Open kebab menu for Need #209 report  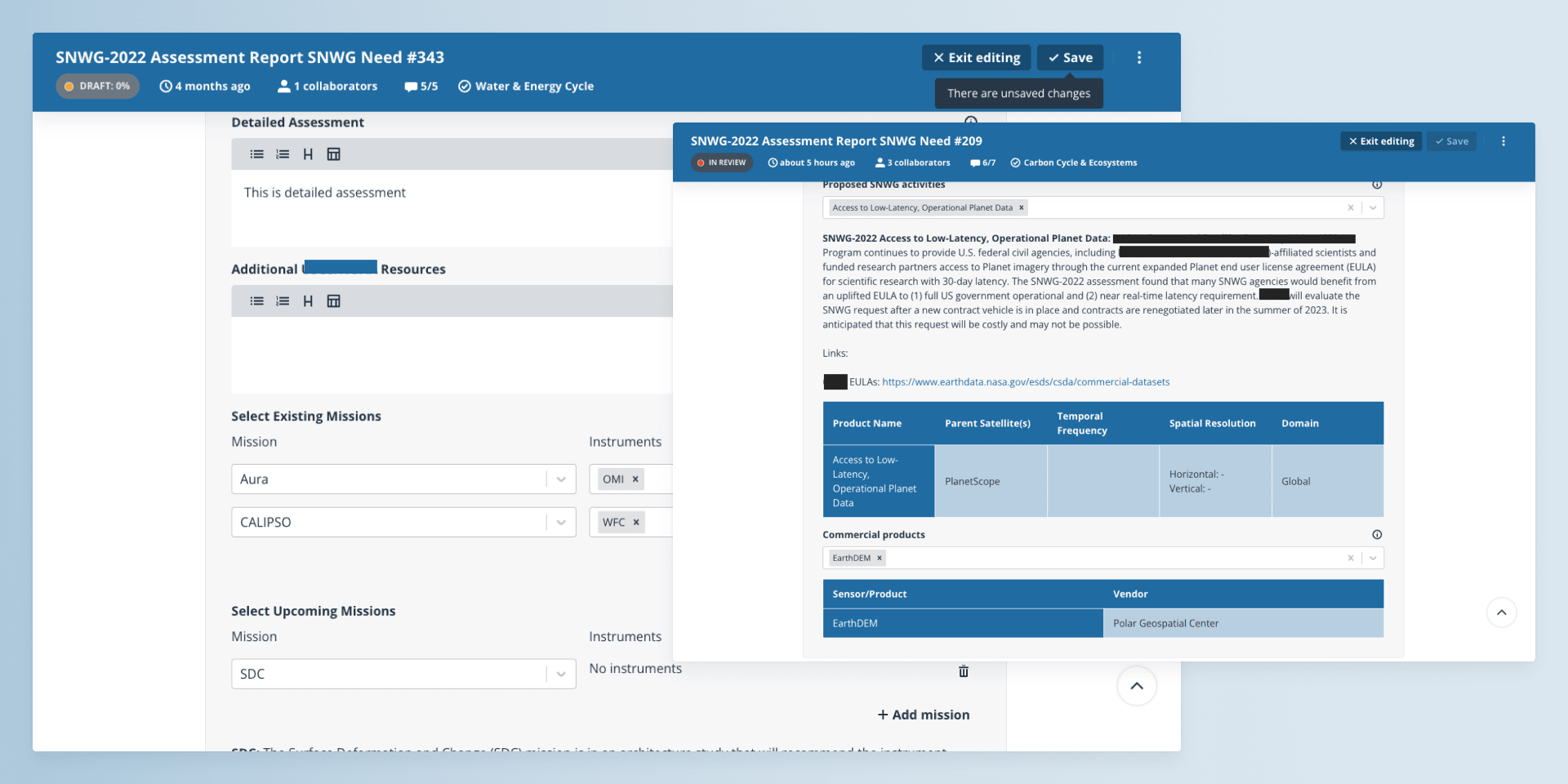click(1503, 141)
